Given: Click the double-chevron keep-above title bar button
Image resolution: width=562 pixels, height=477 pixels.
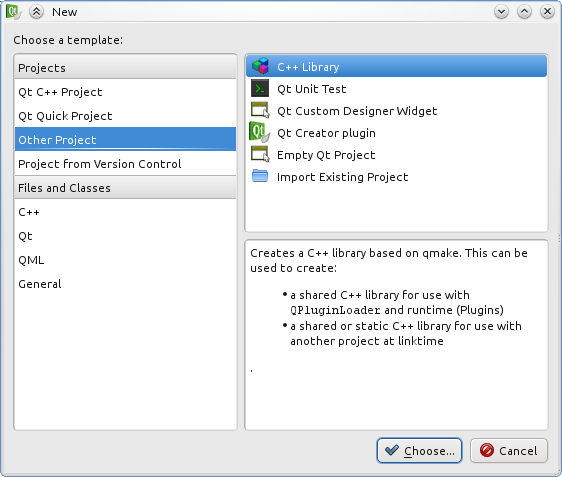Looking at the screenshot, I should click(36, 12).
